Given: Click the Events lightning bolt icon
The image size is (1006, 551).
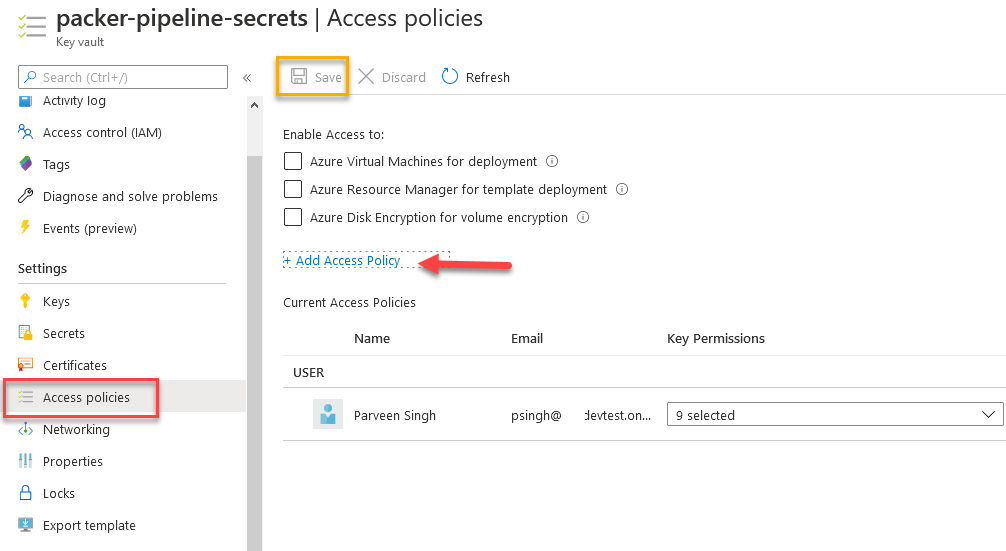Looking at the screenshot, I should click(26, 228).
